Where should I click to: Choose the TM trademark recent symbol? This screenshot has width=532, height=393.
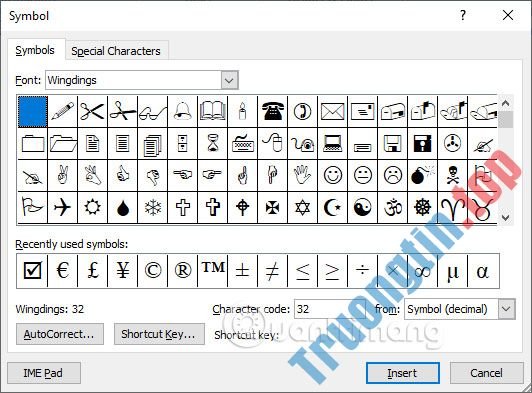coord(212,271)
